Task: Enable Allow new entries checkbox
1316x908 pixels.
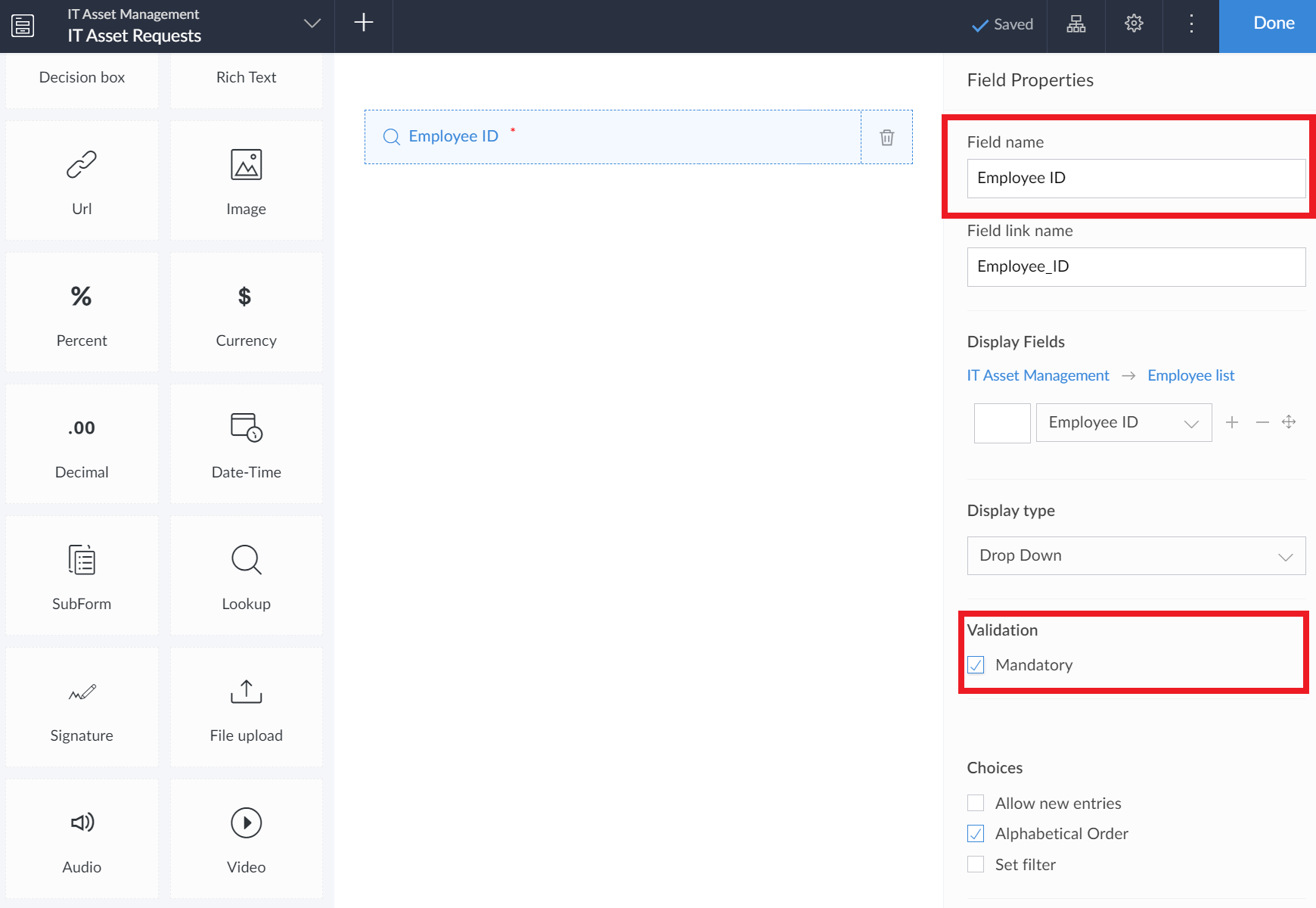Action: [976, 803]
